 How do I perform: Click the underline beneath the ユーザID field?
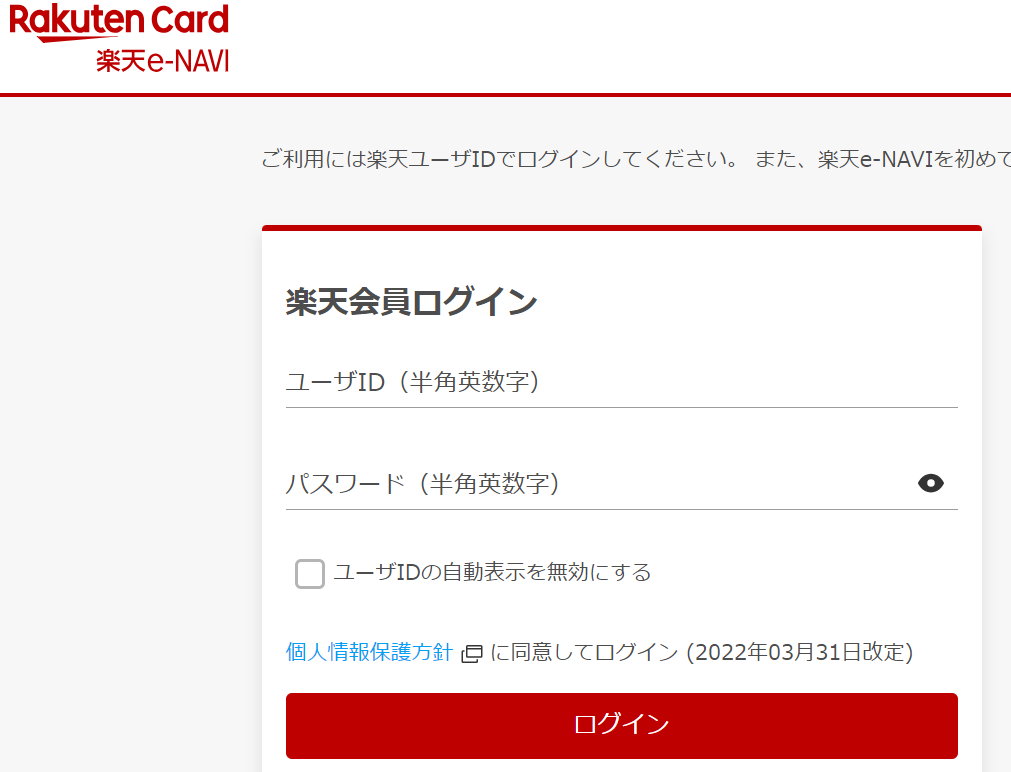pos(621,407)
